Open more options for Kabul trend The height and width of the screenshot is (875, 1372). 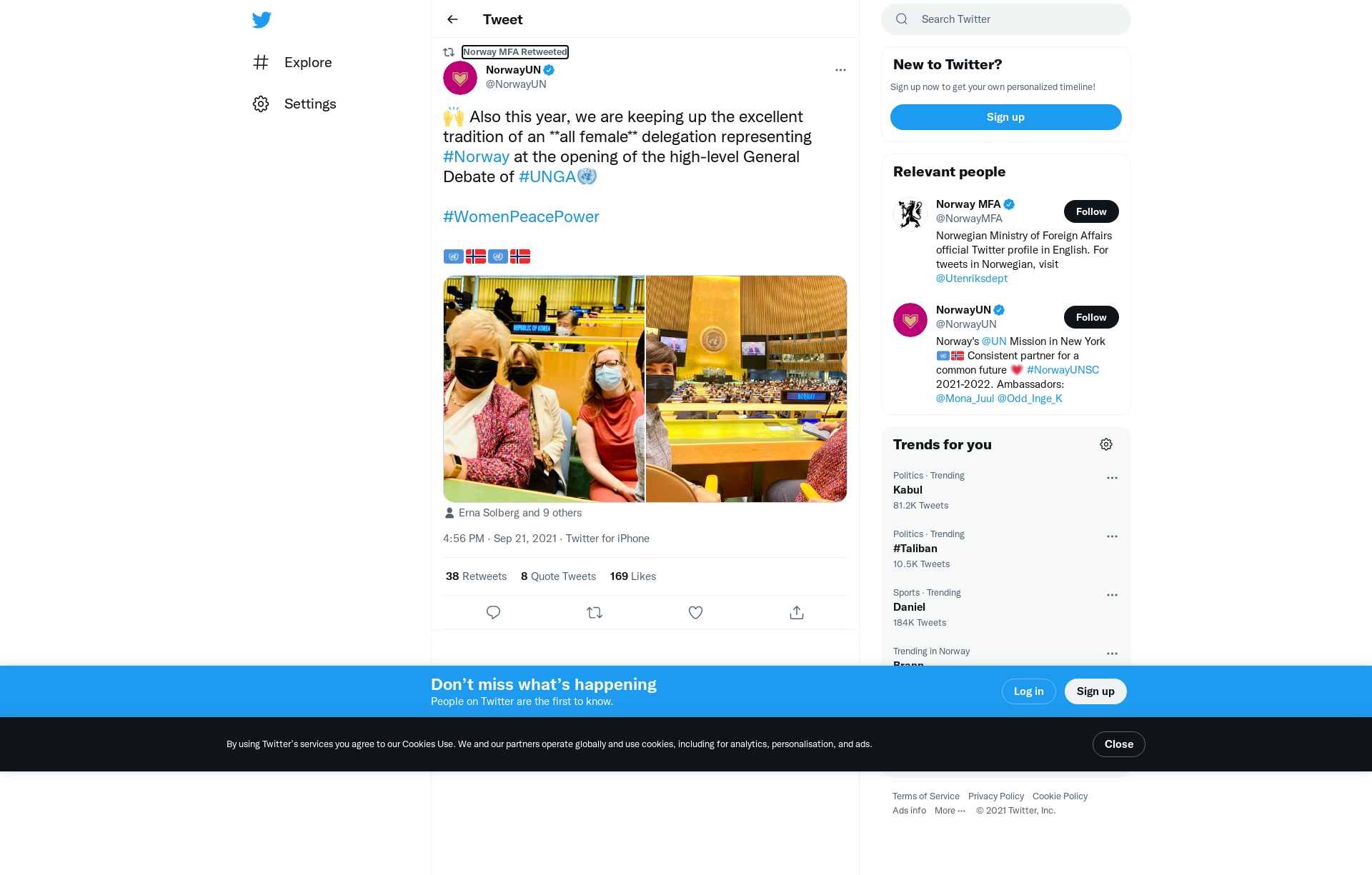(1112, 478)
